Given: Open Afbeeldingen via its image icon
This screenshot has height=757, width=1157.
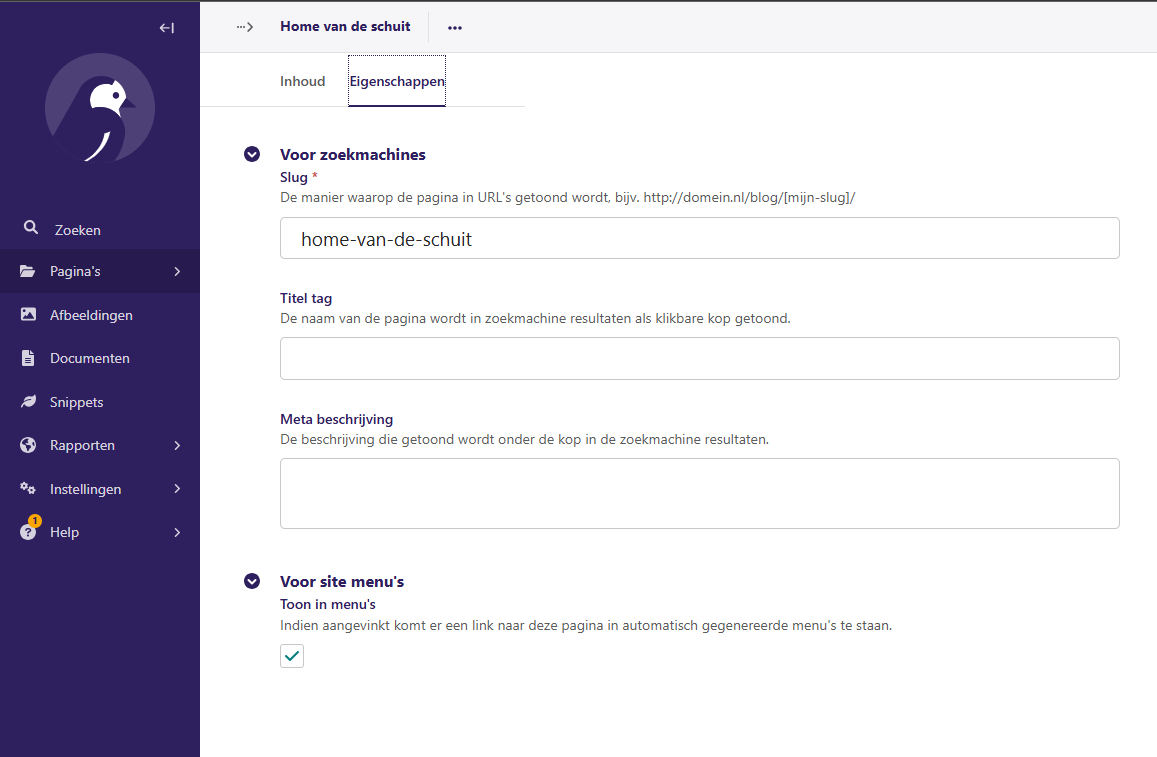Looking at the screenshot, I should 30,314.
